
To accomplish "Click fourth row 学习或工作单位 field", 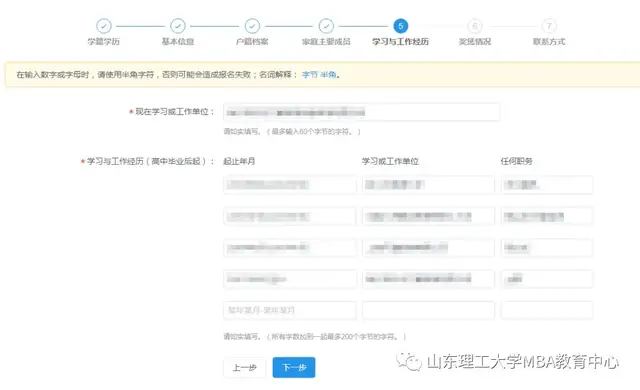I will pos(428,279).
